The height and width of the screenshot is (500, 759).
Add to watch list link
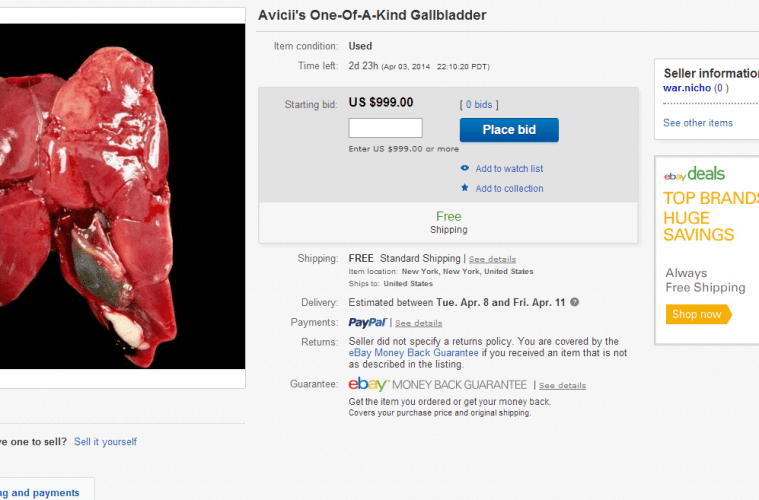coord(509,168)
